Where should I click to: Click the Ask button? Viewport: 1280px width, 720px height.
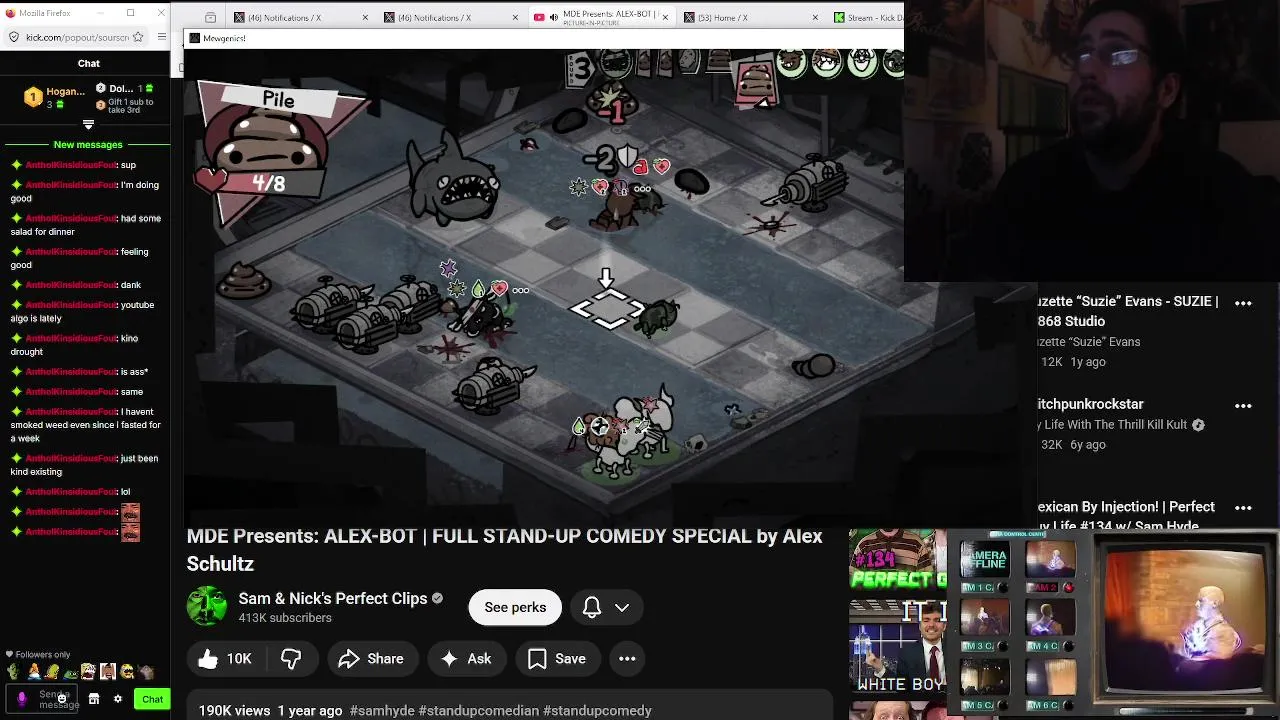coord(466,658)
